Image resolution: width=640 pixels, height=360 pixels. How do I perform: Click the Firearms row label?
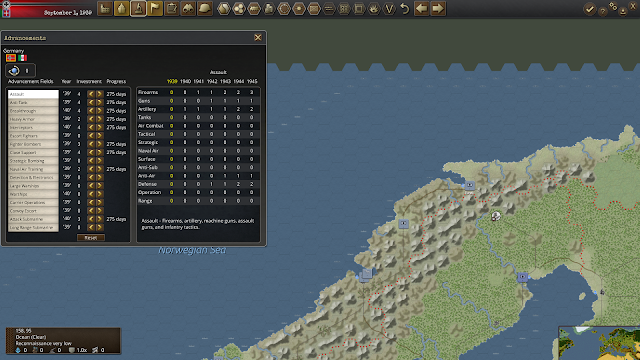pyautogui.click(x=148, y=92)
